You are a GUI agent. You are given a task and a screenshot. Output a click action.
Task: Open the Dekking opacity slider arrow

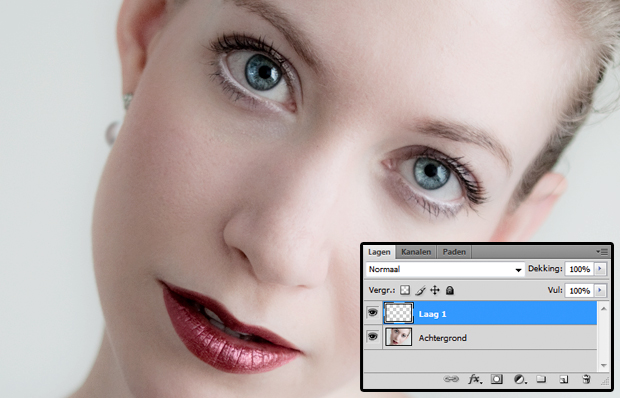[x=600, y=269]
